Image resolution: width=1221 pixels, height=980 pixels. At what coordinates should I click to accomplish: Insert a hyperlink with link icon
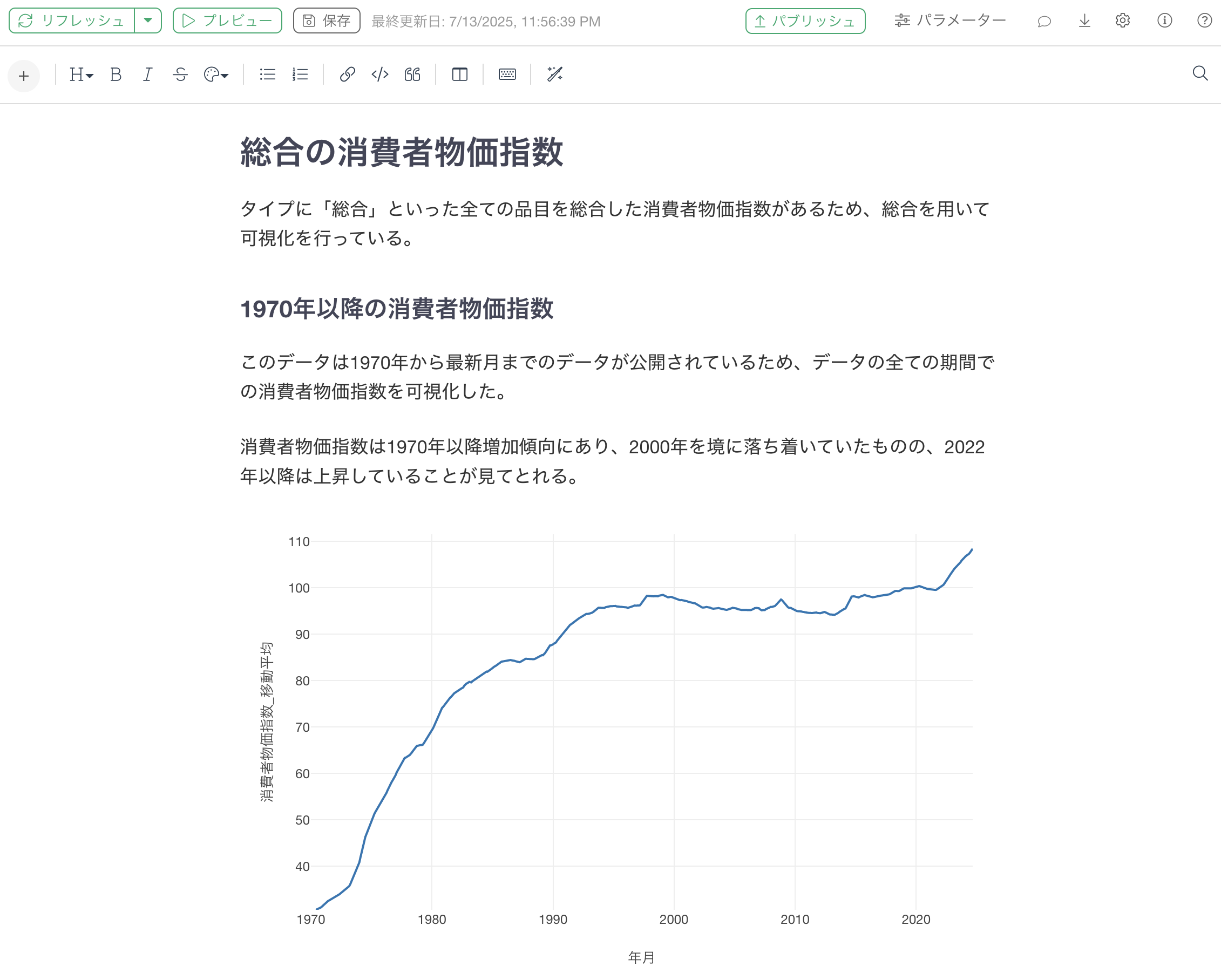tap(347, 74)
